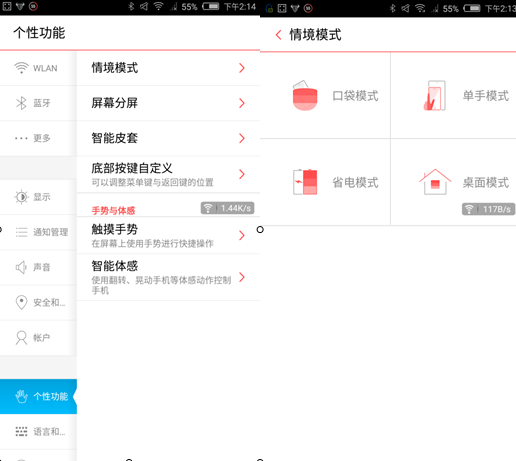
Task: Open 更多 sidebar menu item
Action: [38, 138]
